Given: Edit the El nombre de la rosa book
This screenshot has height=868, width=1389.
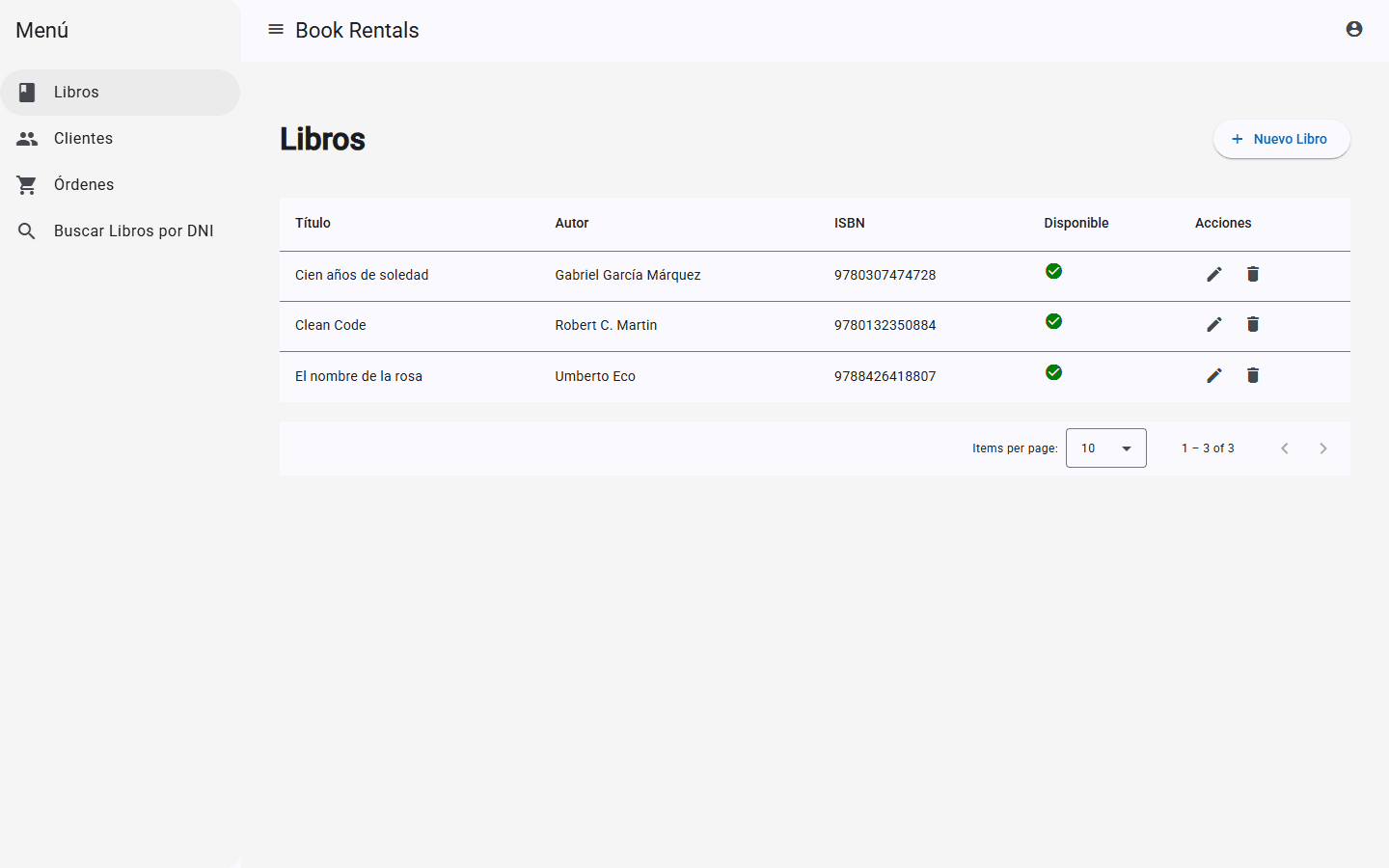Looking at the screenshot, I should click(1214, 376).
